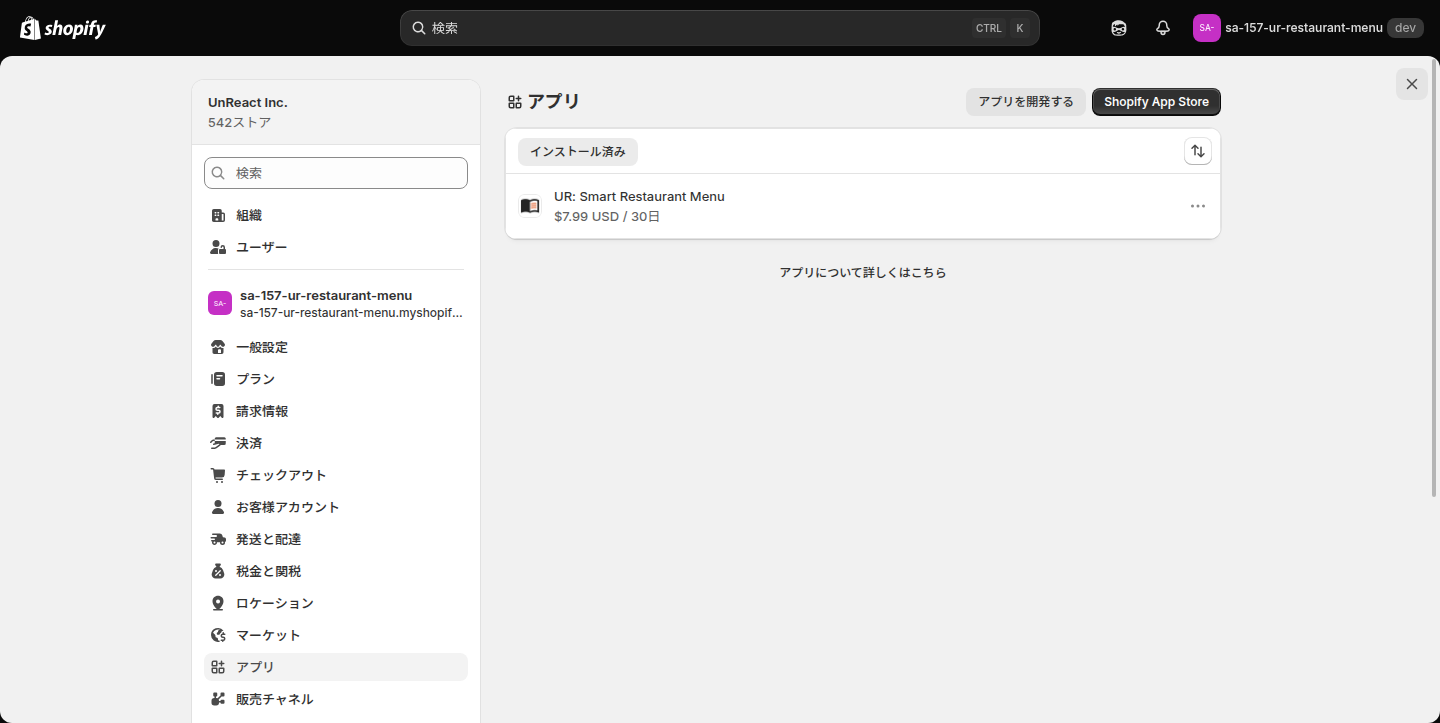This screenshot has height=723, width=1440.
Task: Click the マーケット globe icon
Action: coord(218,635)
